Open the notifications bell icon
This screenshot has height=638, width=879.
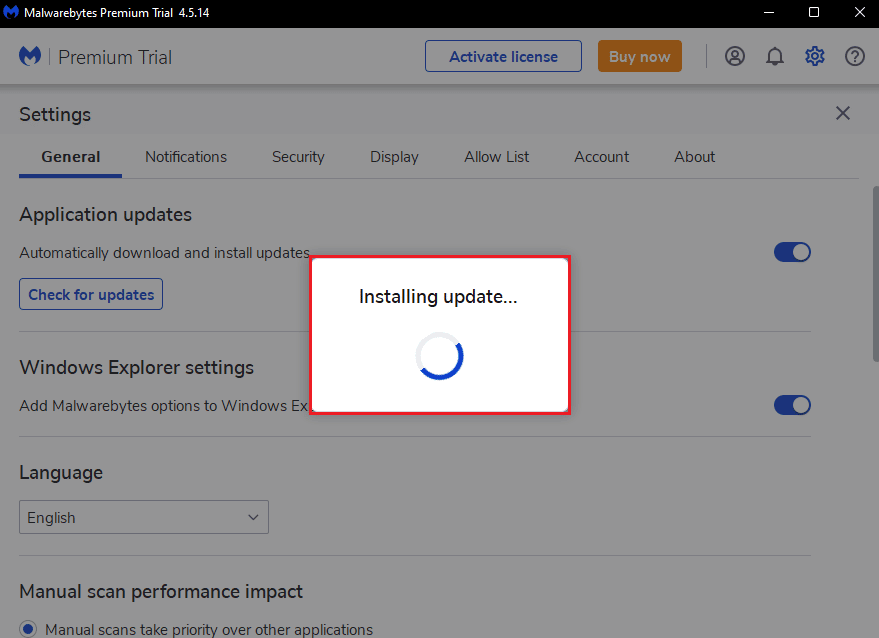point(775,56)
